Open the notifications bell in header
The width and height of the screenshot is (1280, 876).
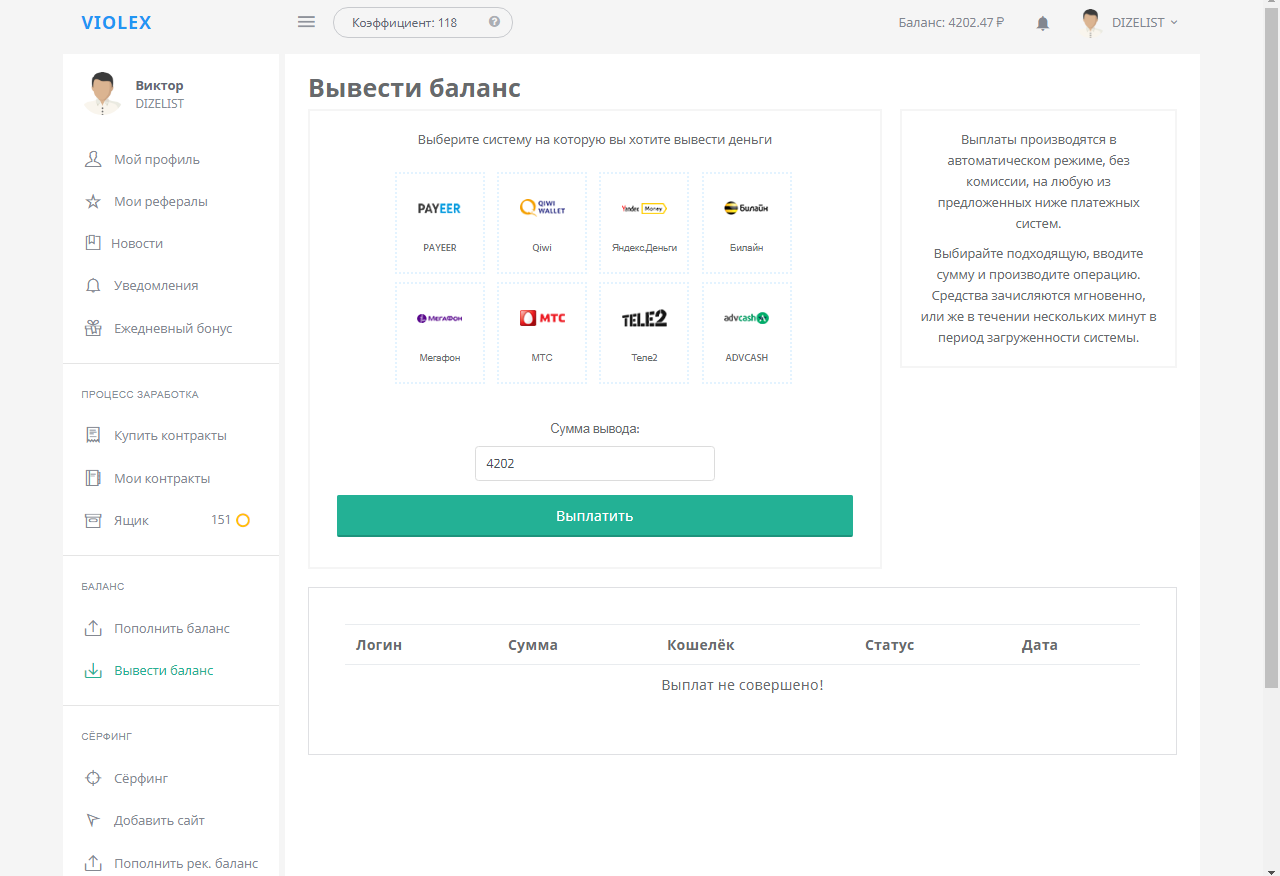pyautogui.click(x=1043, y=23)
